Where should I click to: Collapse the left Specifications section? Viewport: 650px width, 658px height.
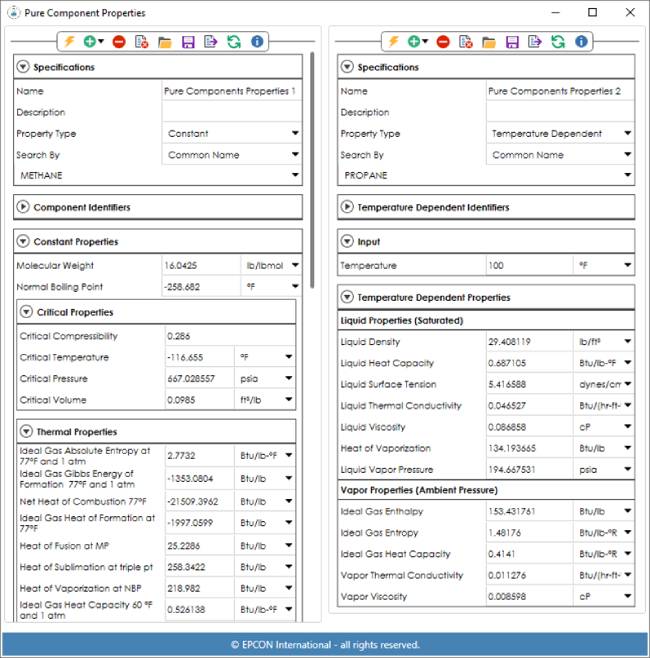coord(23,67)
